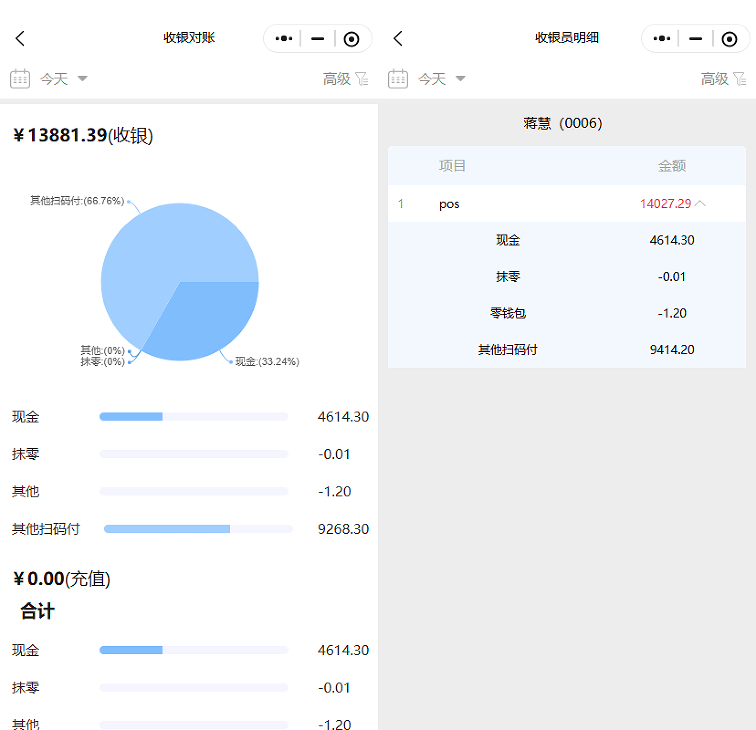Open more options menu in 收银对账 header

[284, 39]
